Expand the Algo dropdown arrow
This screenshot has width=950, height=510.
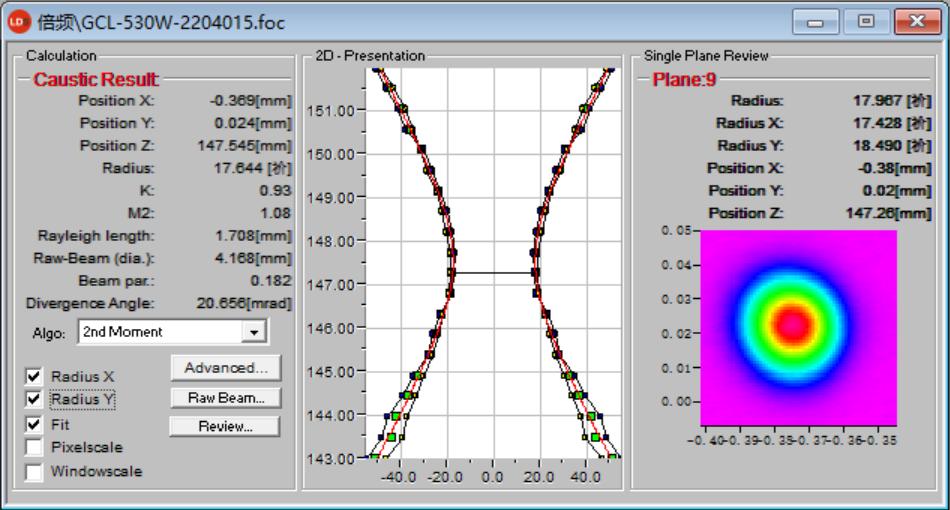point(255,331)
